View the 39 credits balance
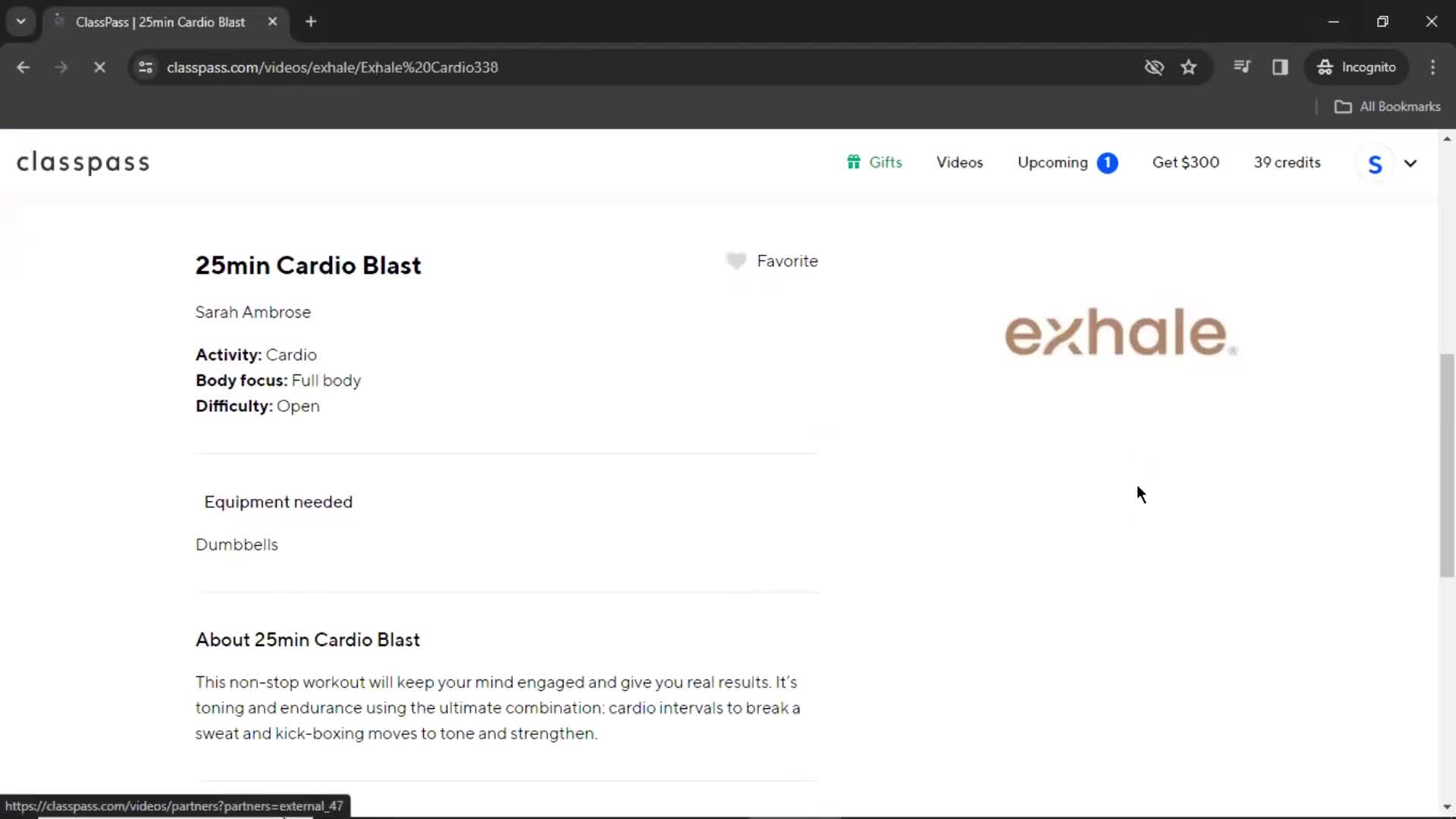This screenshot has height=819, width=1456. (1287, 162)
